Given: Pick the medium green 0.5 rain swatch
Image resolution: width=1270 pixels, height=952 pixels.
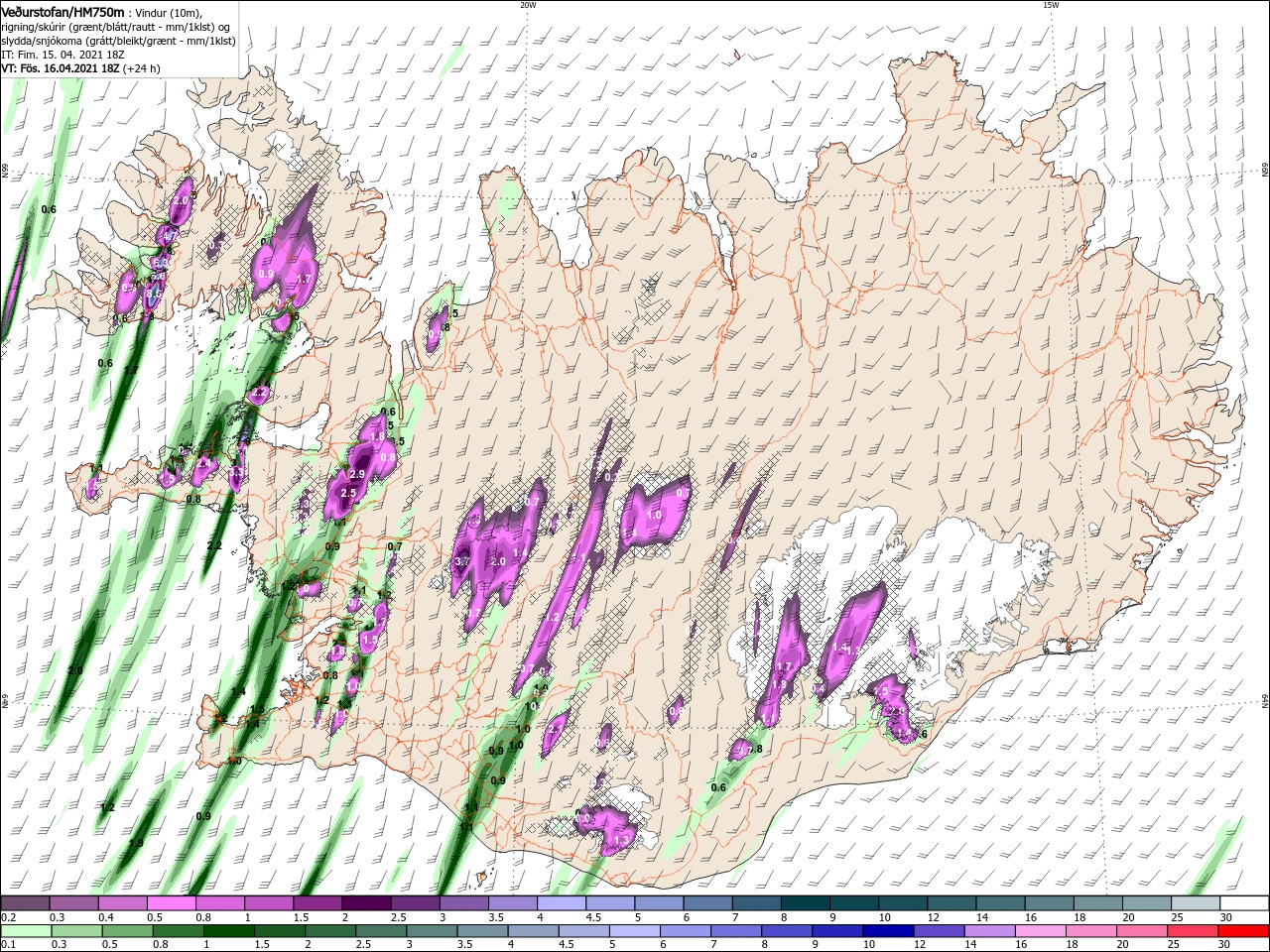Looking at the screenshot, I should click(x=127, y=931).
